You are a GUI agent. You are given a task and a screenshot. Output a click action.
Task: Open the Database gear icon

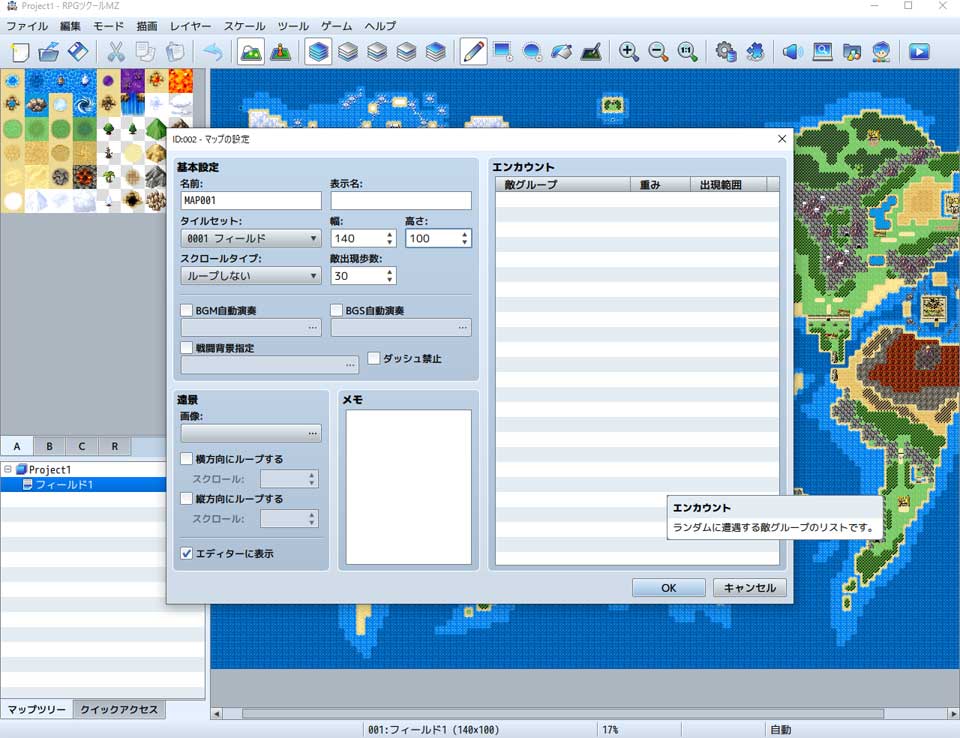pyautogui.click(x=726, y=52)
